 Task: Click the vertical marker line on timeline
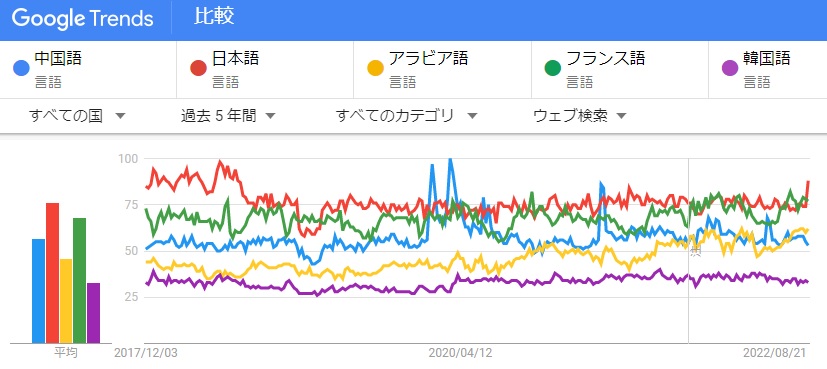tap(688, 250)
